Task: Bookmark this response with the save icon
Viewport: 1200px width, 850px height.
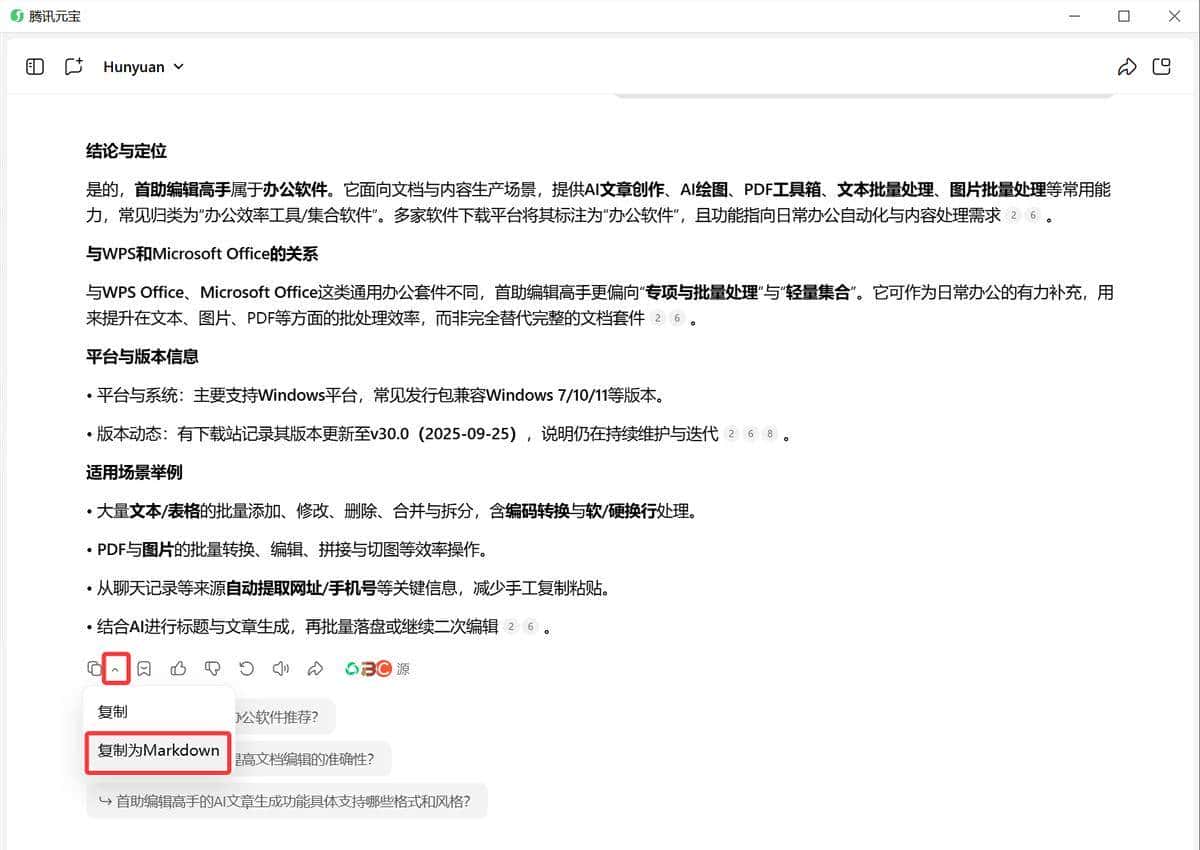Action: tap(145, 668)
